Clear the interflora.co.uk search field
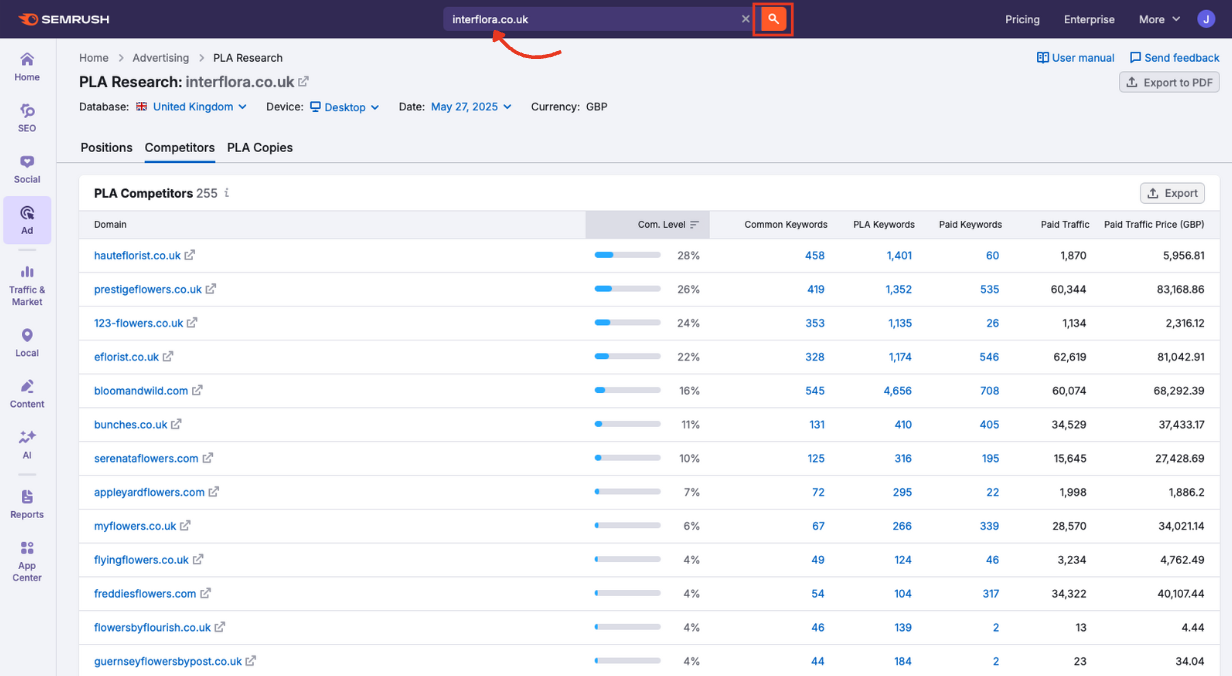The width and height of the screenshot is (1232, 676). point(745,18)
